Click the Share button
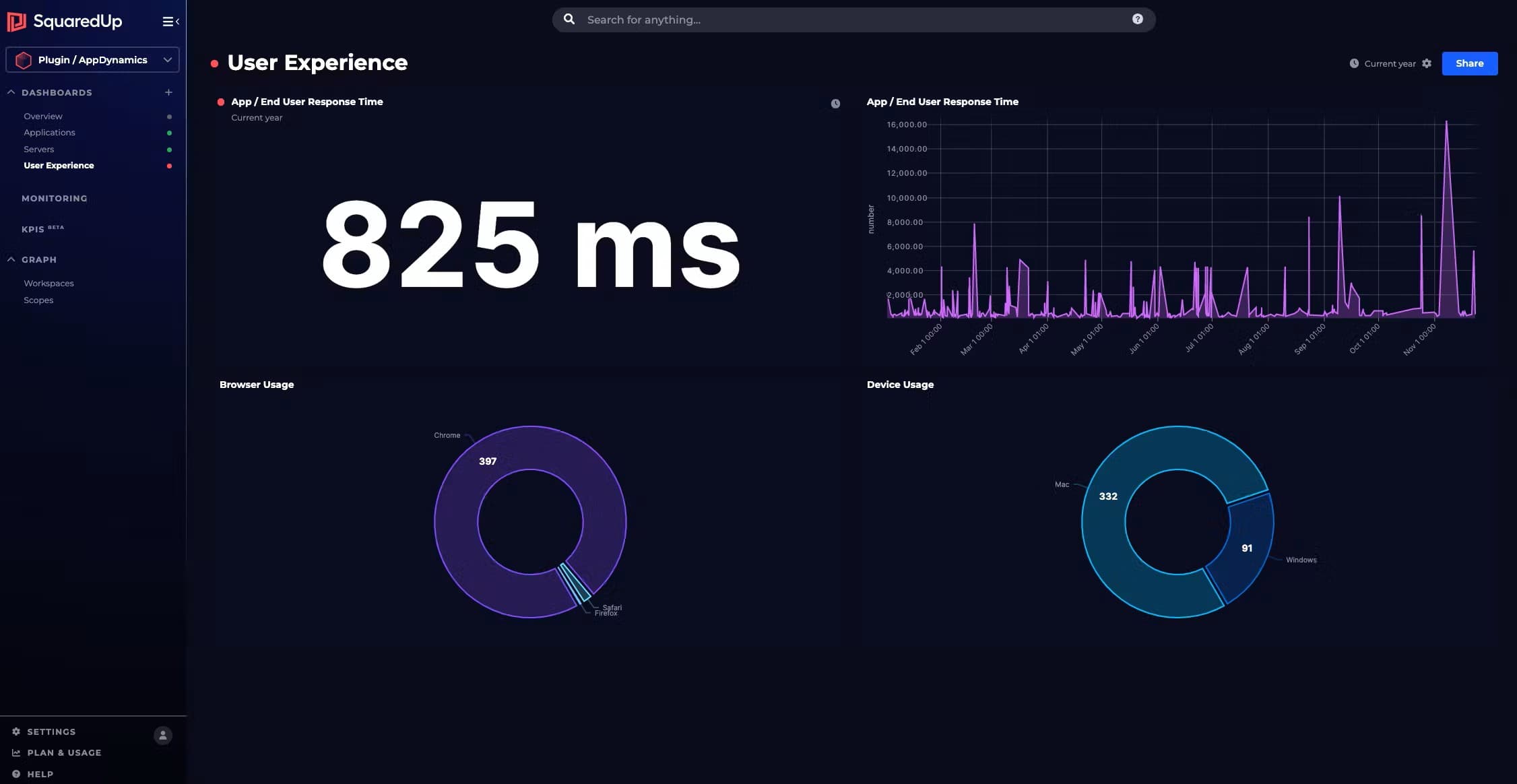Viewport: 1517px width, 784px height. (1469, 63)
